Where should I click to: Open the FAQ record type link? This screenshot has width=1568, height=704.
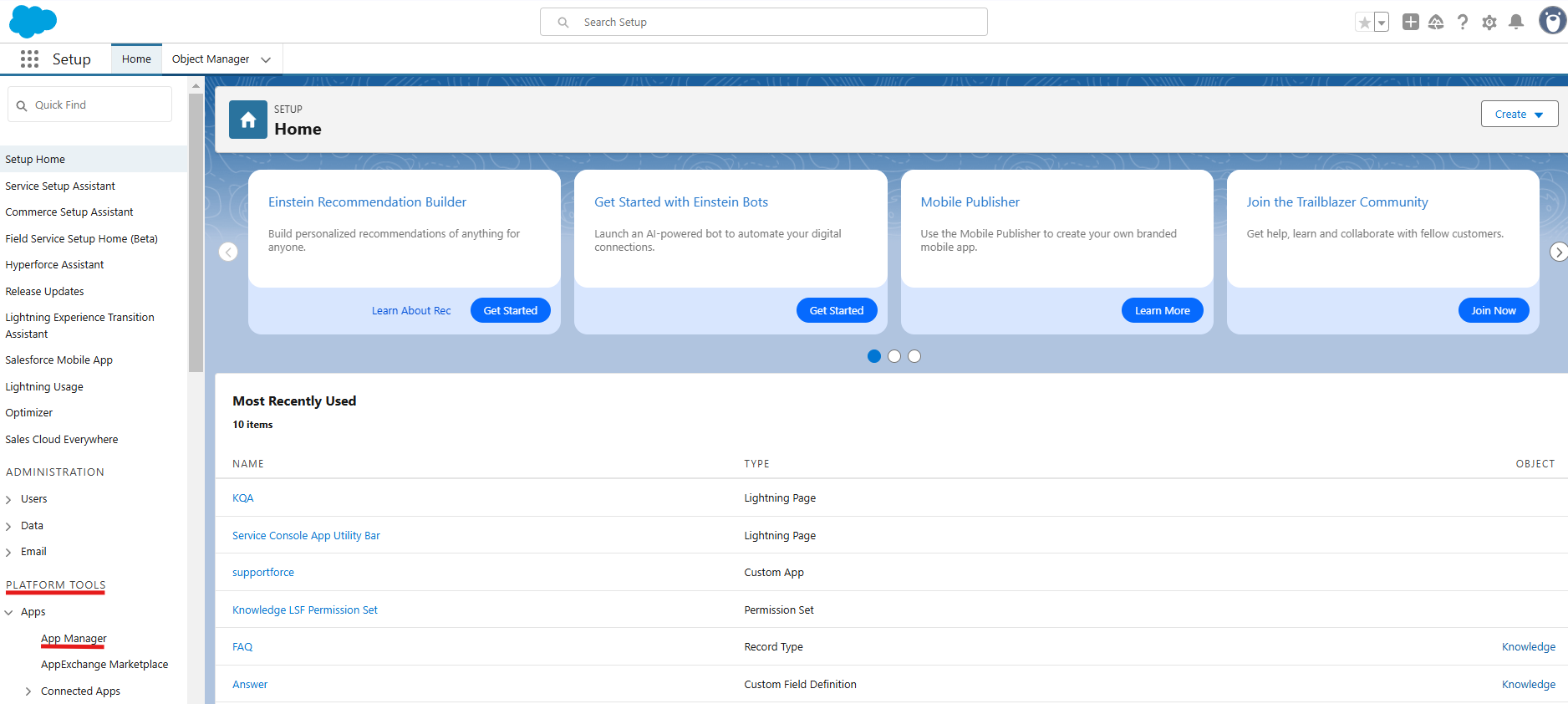click(242, 647)
